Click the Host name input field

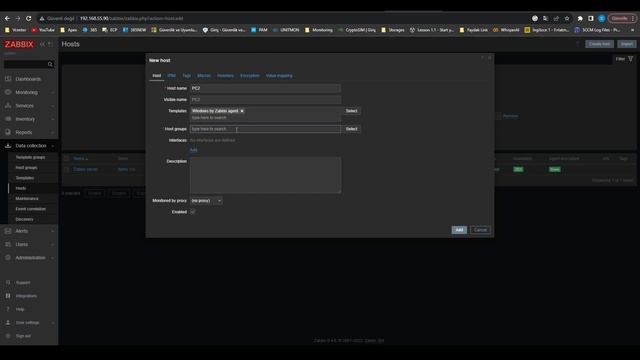click(x=265, y=88)
